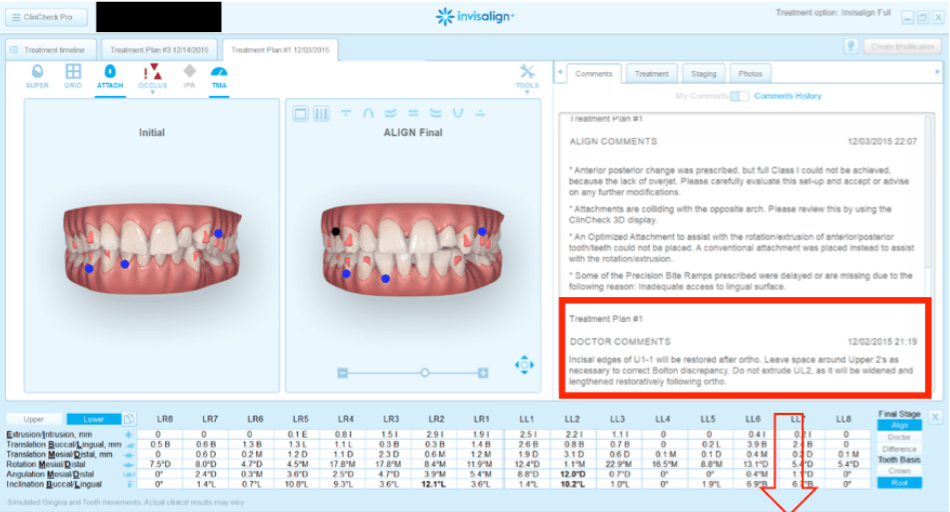This screenshot has width=950, height=512.
Task: Select Align under Final Stage
Action: [899, 425]
